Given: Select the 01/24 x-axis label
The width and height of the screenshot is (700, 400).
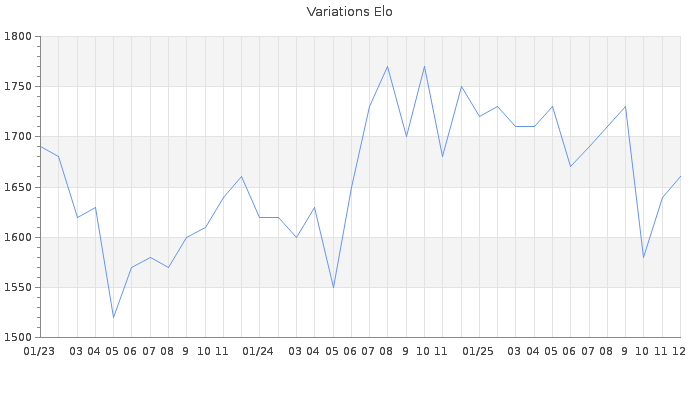Looking at the screenshot, I should (x=259, y=351).
